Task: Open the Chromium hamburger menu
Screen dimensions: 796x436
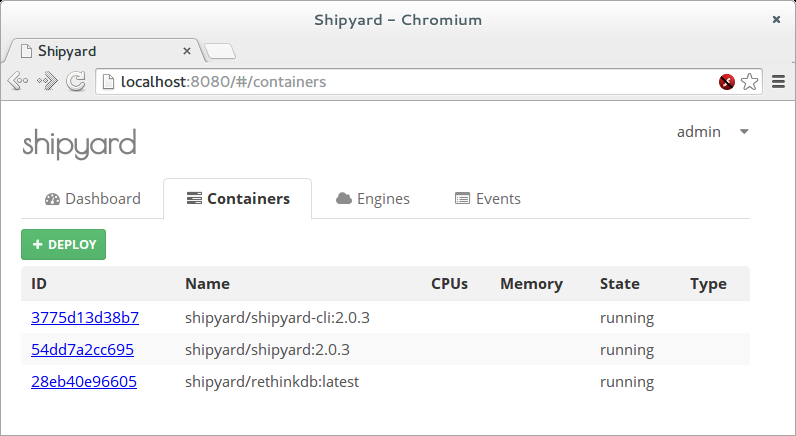Action: tap(778, 82)
